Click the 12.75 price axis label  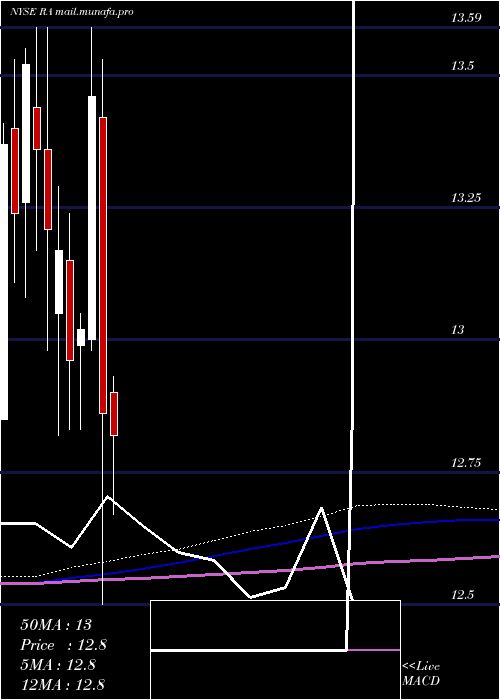click(x=467, y=462)
